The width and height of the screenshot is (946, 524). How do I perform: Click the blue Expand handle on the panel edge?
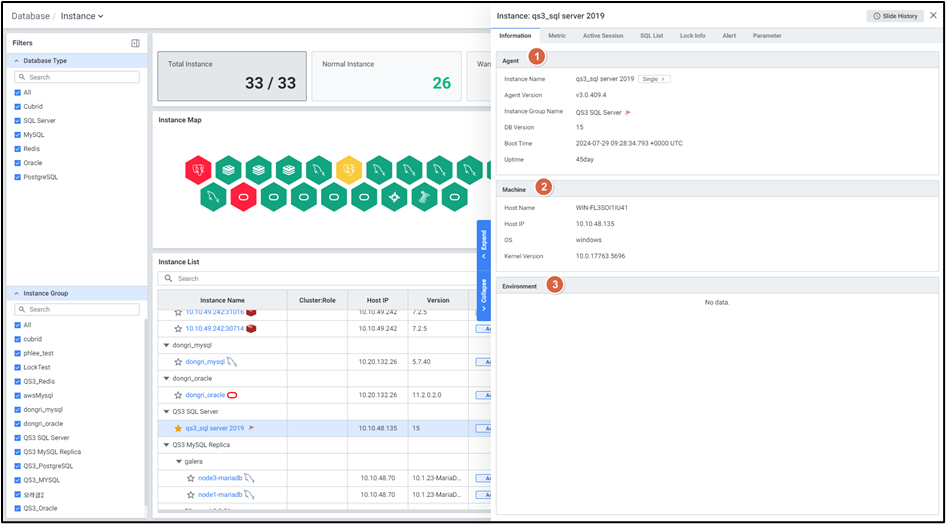[484, 241]
